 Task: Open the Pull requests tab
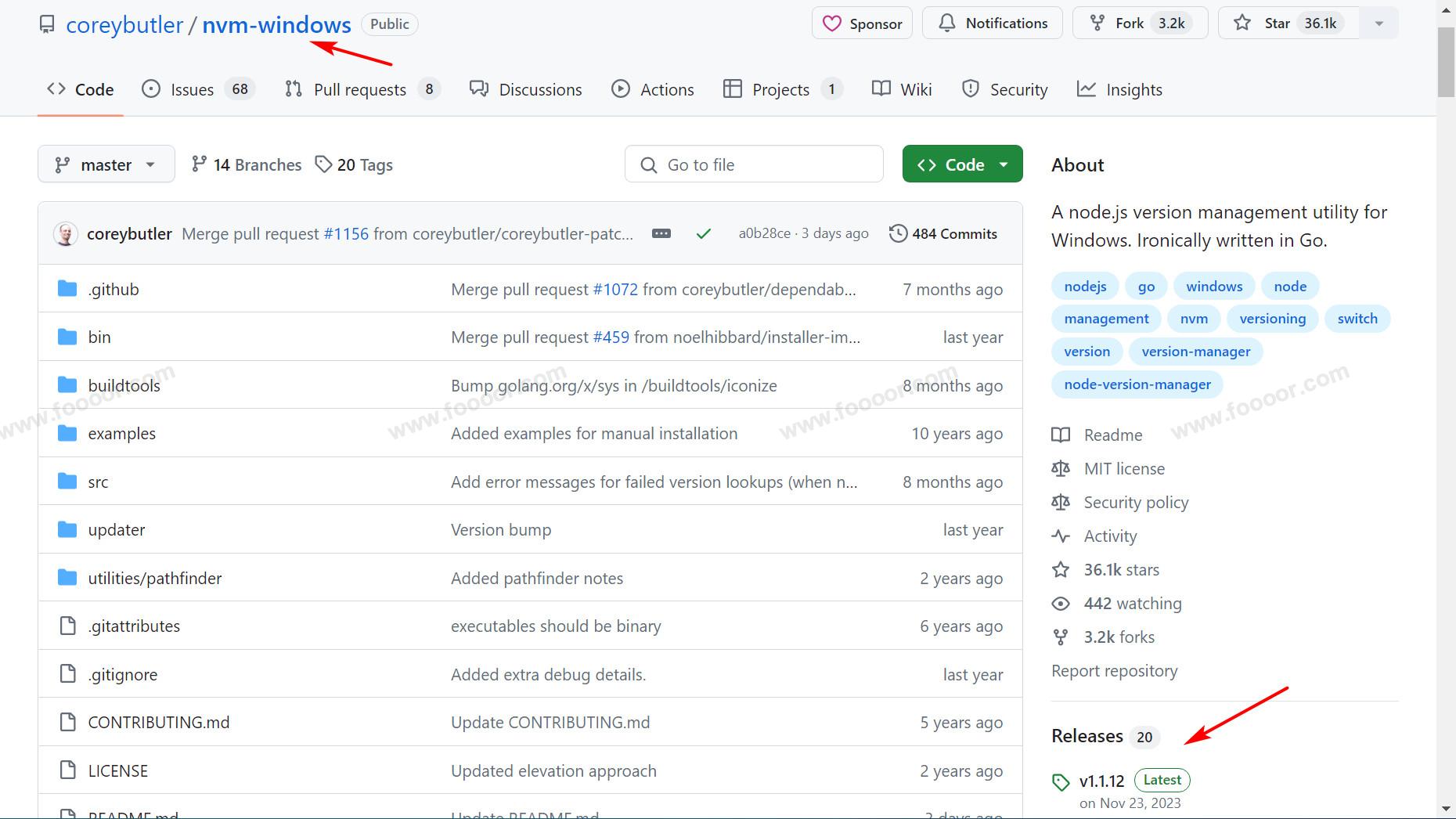(359, 89)
